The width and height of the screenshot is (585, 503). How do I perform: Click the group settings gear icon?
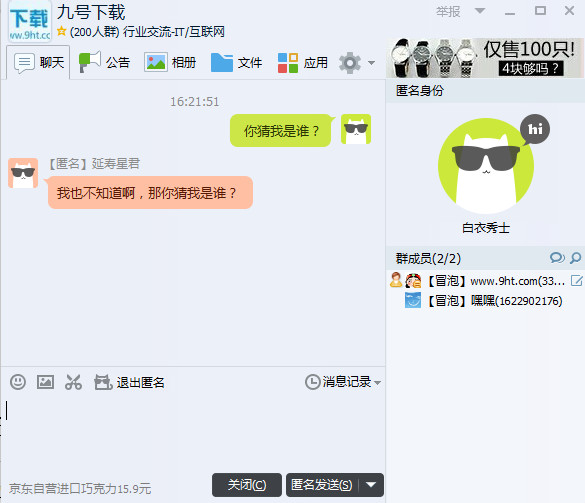[x=350, y=63]
